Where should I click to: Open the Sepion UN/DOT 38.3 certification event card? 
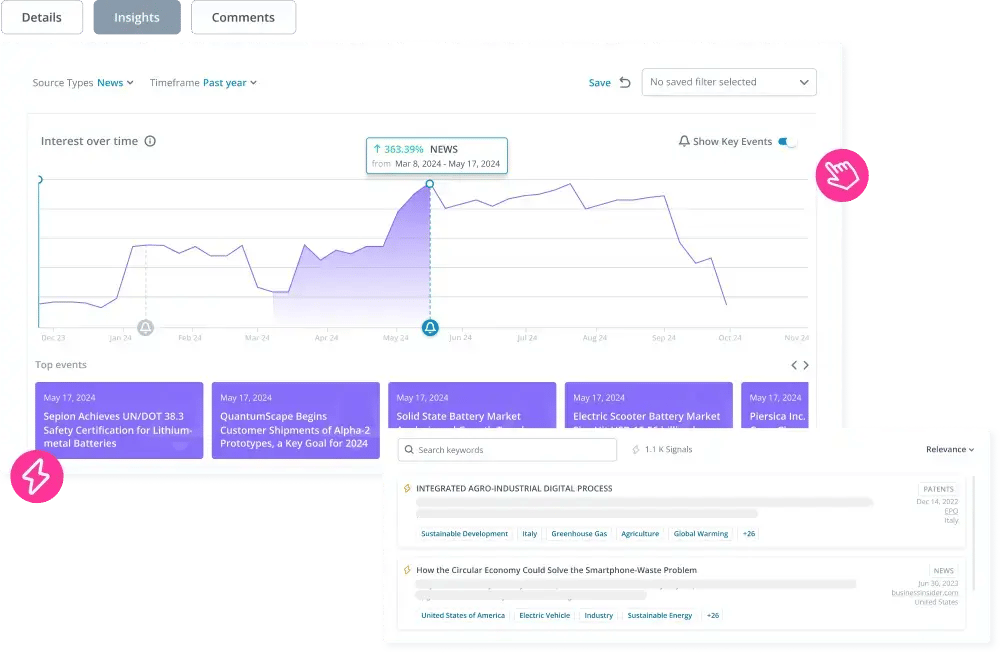tap(119, 420)
